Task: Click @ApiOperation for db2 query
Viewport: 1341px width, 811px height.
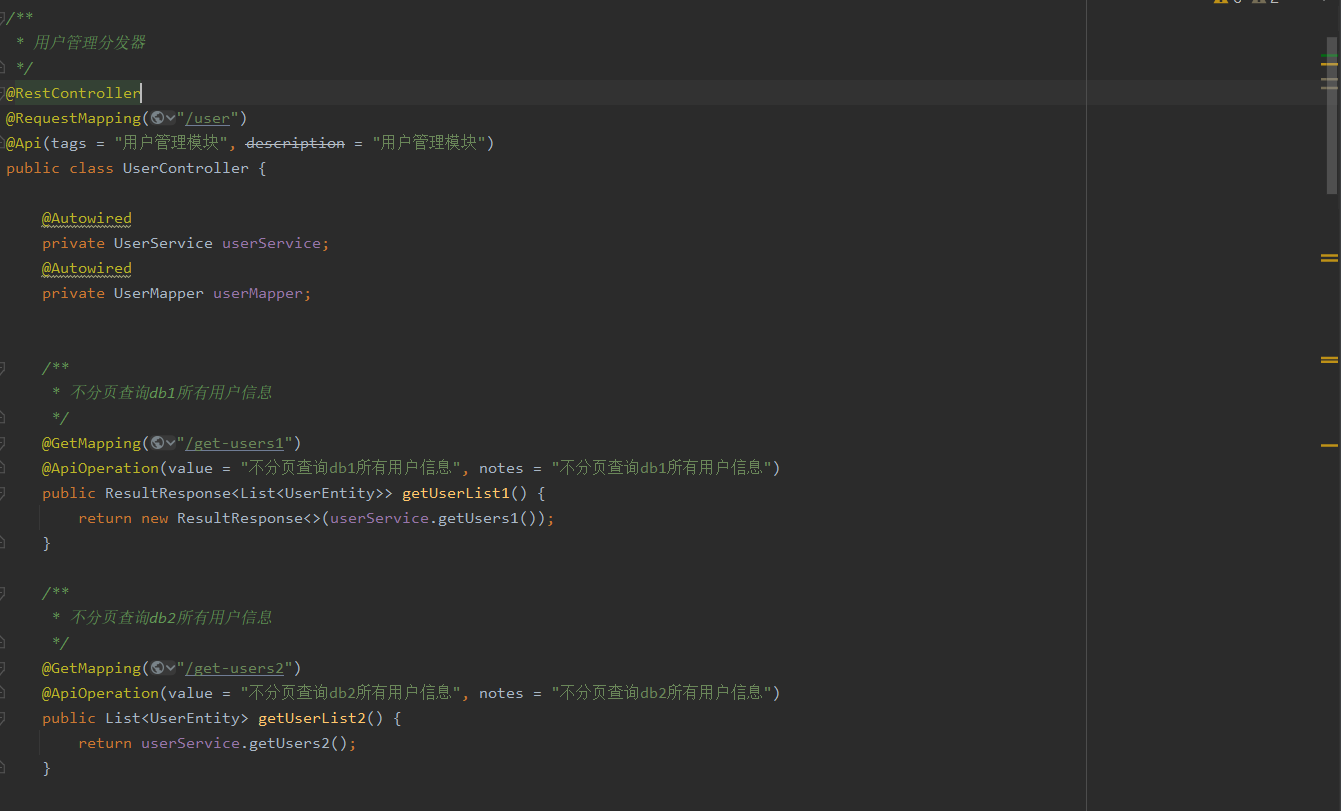Action: click(100, 693)
